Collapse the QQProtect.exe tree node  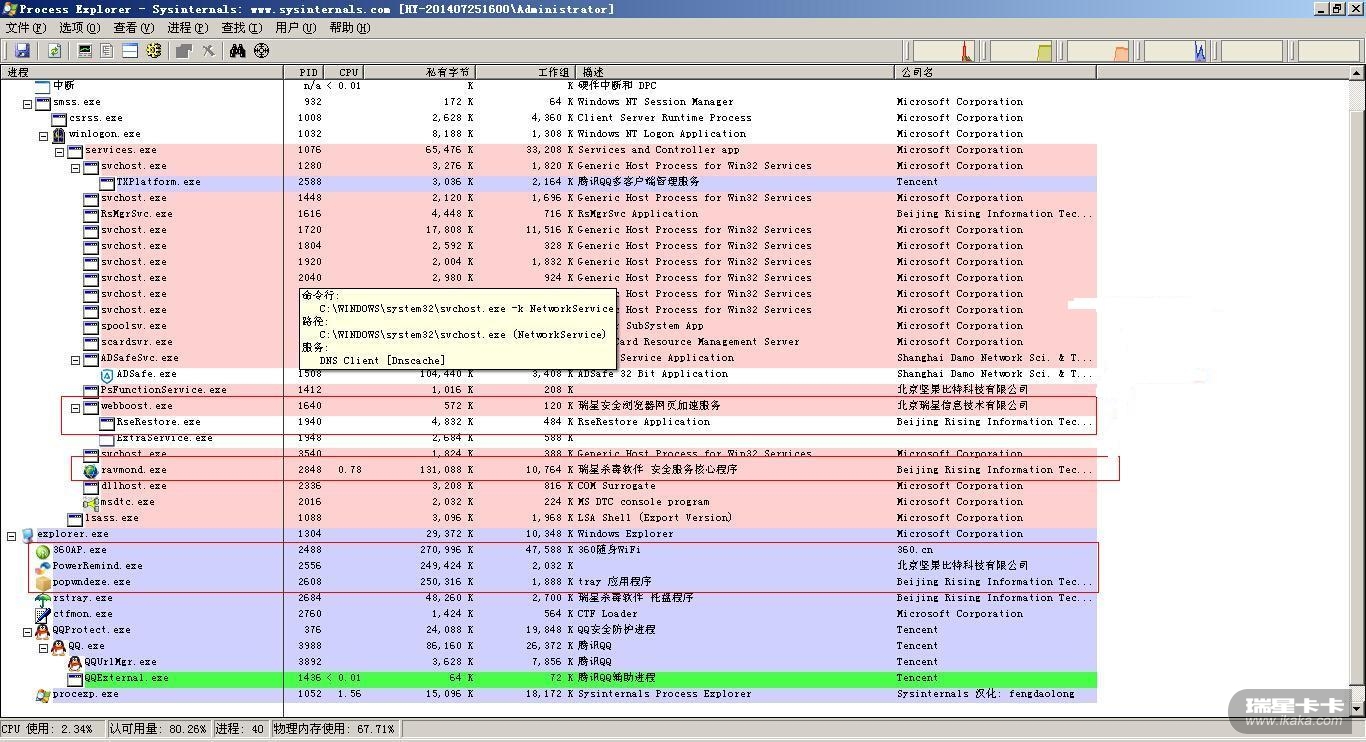pyautogui.click(x=27, y=631)
